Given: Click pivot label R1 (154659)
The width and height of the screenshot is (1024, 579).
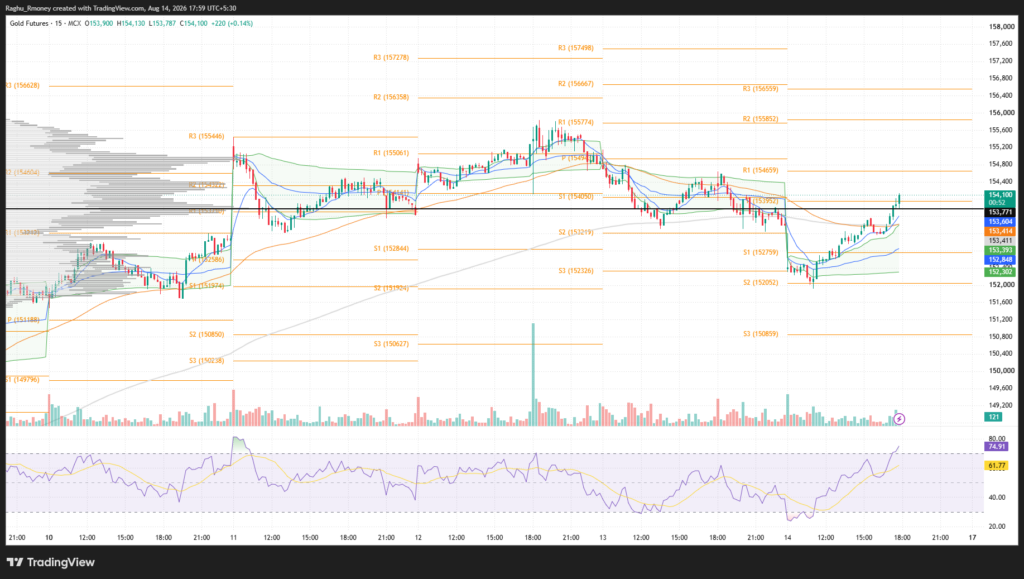Looking at the screenshot, I should tap(760, 170).
